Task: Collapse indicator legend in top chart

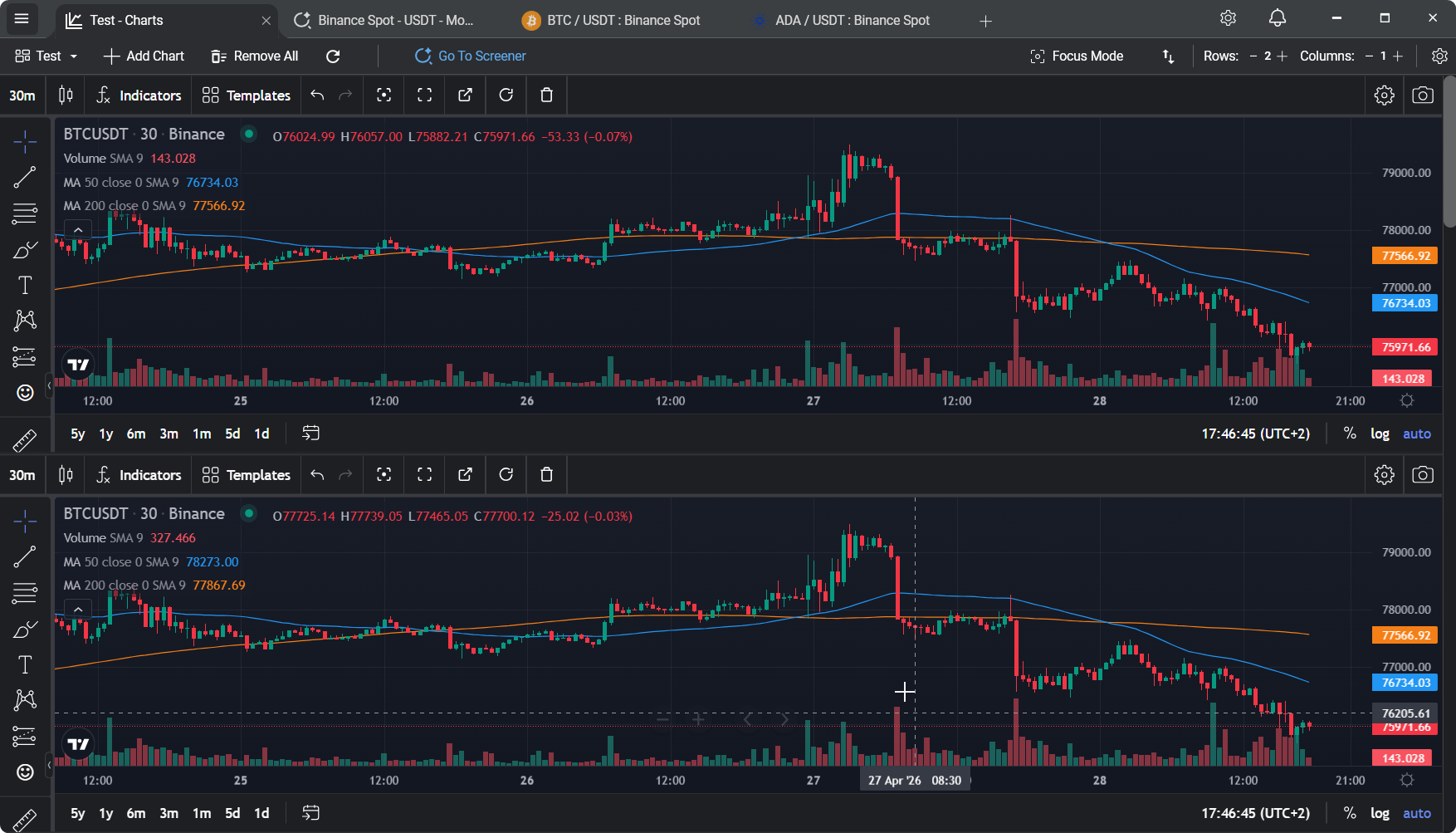Action: (x=78, y=230)
